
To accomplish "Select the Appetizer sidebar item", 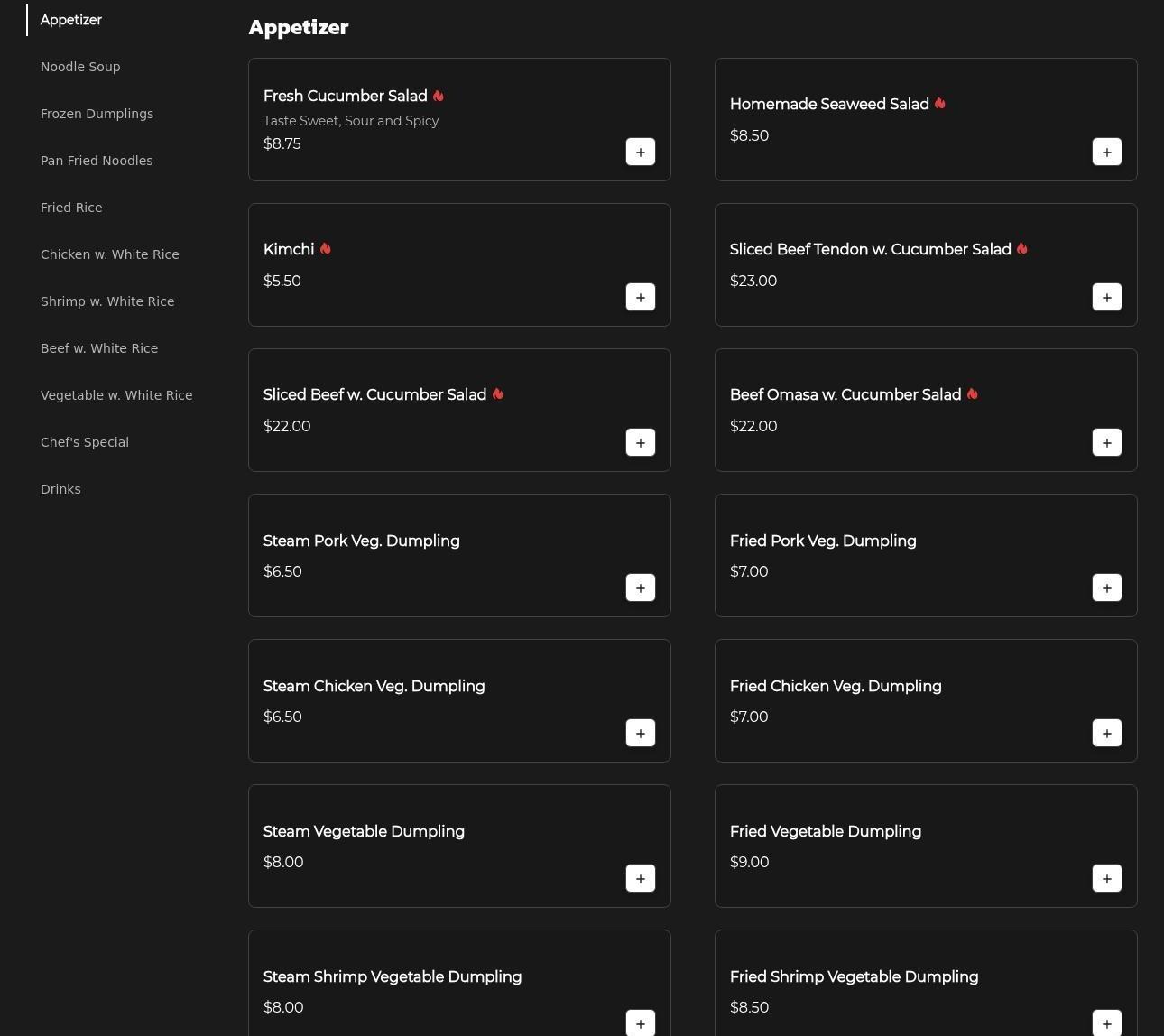I will [71, 20].
